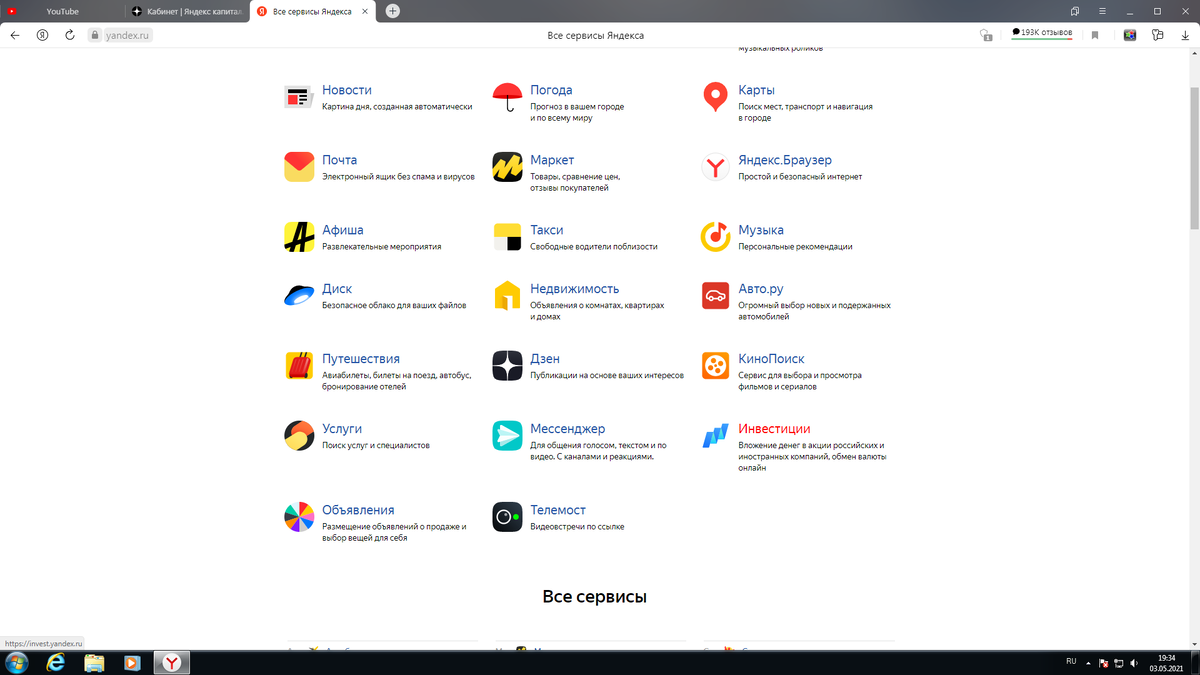The width and height of the screenshot is (1200, 675).
Task: Open the Объявления colorful wheel icon
Action: [x=299, y=517]
